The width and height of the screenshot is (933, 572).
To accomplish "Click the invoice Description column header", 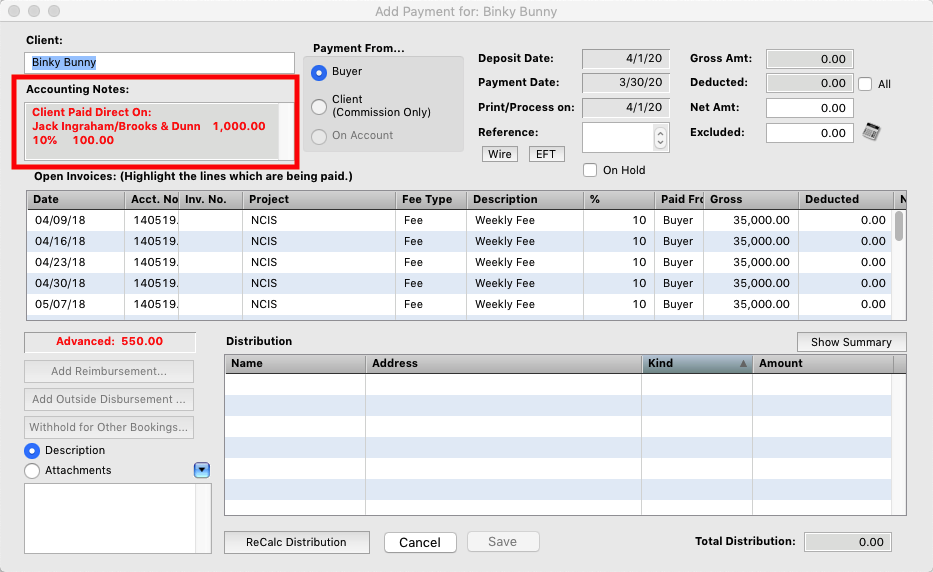I will pyautogui.click(x=525, y=199).
